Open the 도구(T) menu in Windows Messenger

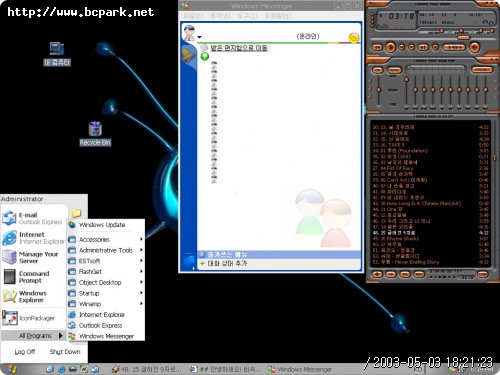click(248, 16)
